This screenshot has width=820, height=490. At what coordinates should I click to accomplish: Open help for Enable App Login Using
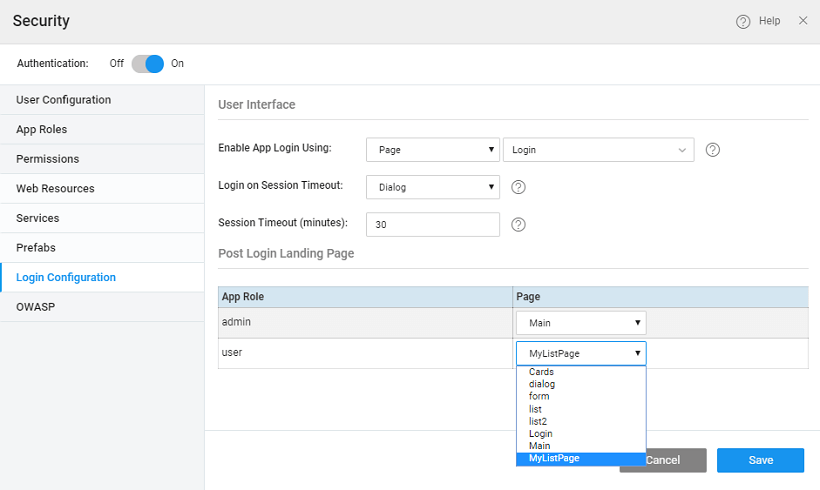click(x=713, y=150)
